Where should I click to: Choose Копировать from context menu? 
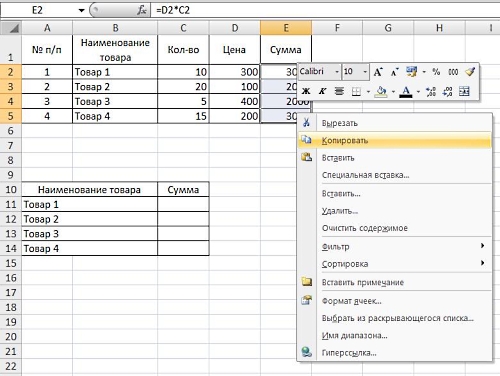[x=395, y=140]
